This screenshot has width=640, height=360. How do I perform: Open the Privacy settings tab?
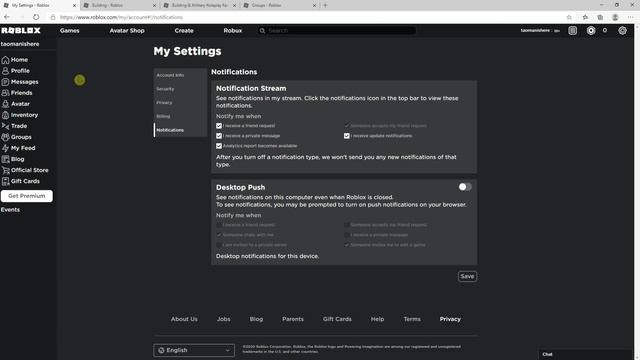point(164,102)
